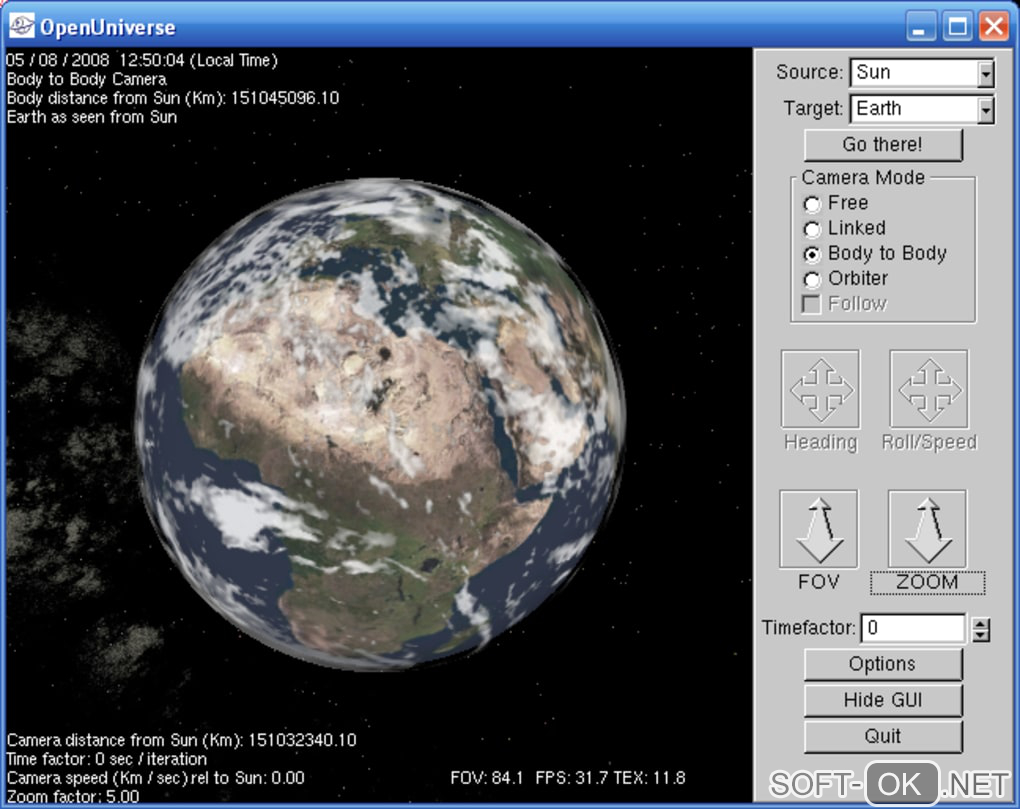Minimize the OpenUniverse window
Image resolution: width=1020 pixels, height=809 pixels.
coord(920,27)
